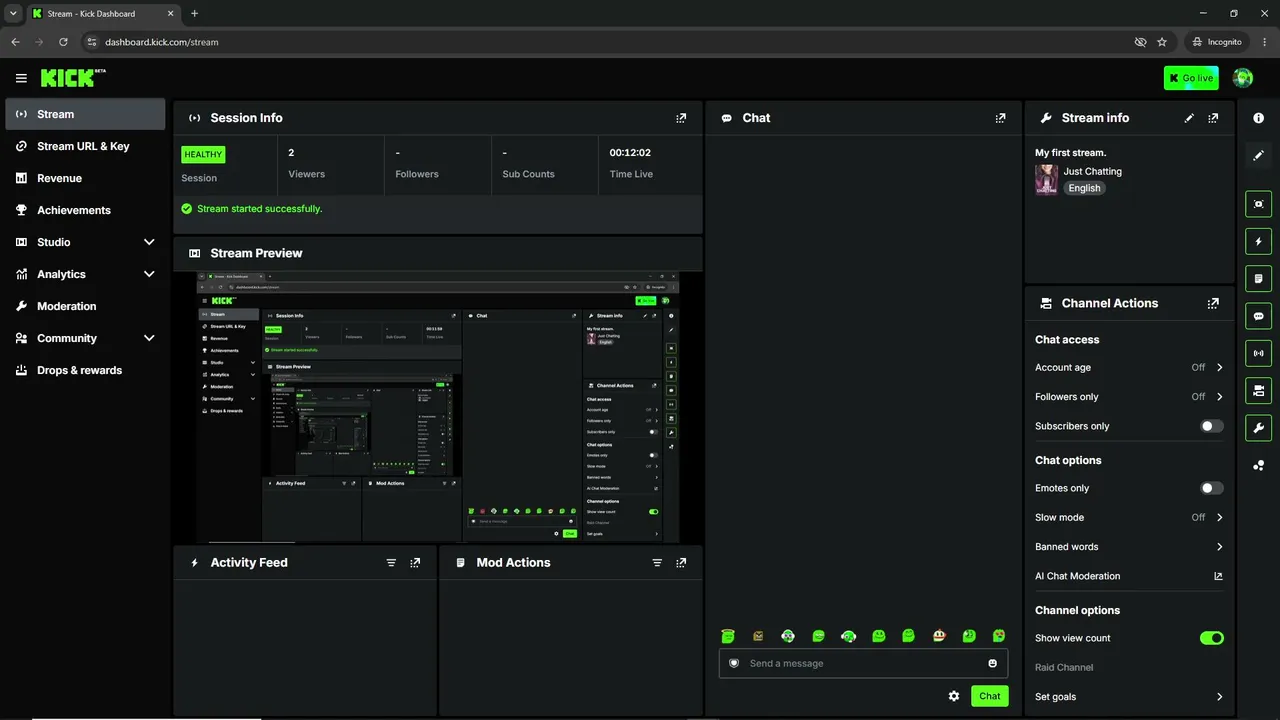1280x720 pixels.
Task: Click the three-dots icon below the wrench
Action: [x=1258, y=465]
